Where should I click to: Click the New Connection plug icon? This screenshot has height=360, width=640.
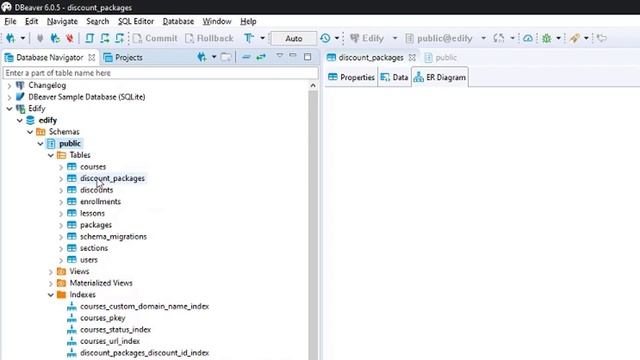(x=11, y=38)
